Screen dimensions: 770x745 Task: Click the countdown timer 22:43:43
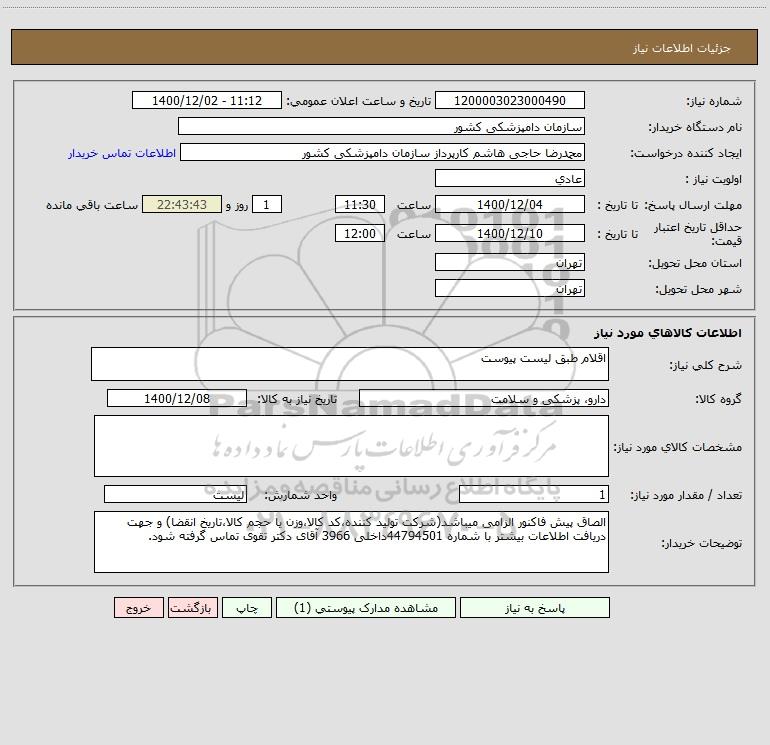[x=182, y=204]
